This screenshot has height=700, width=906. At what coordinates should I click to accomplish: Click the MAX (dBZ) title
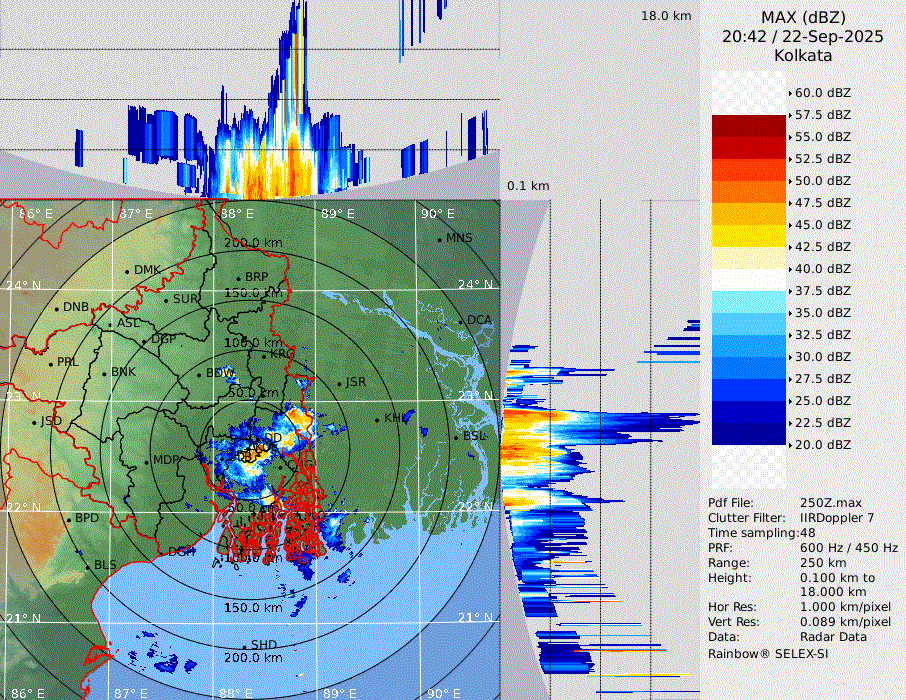pyautogui.click(x=802, y=17)
